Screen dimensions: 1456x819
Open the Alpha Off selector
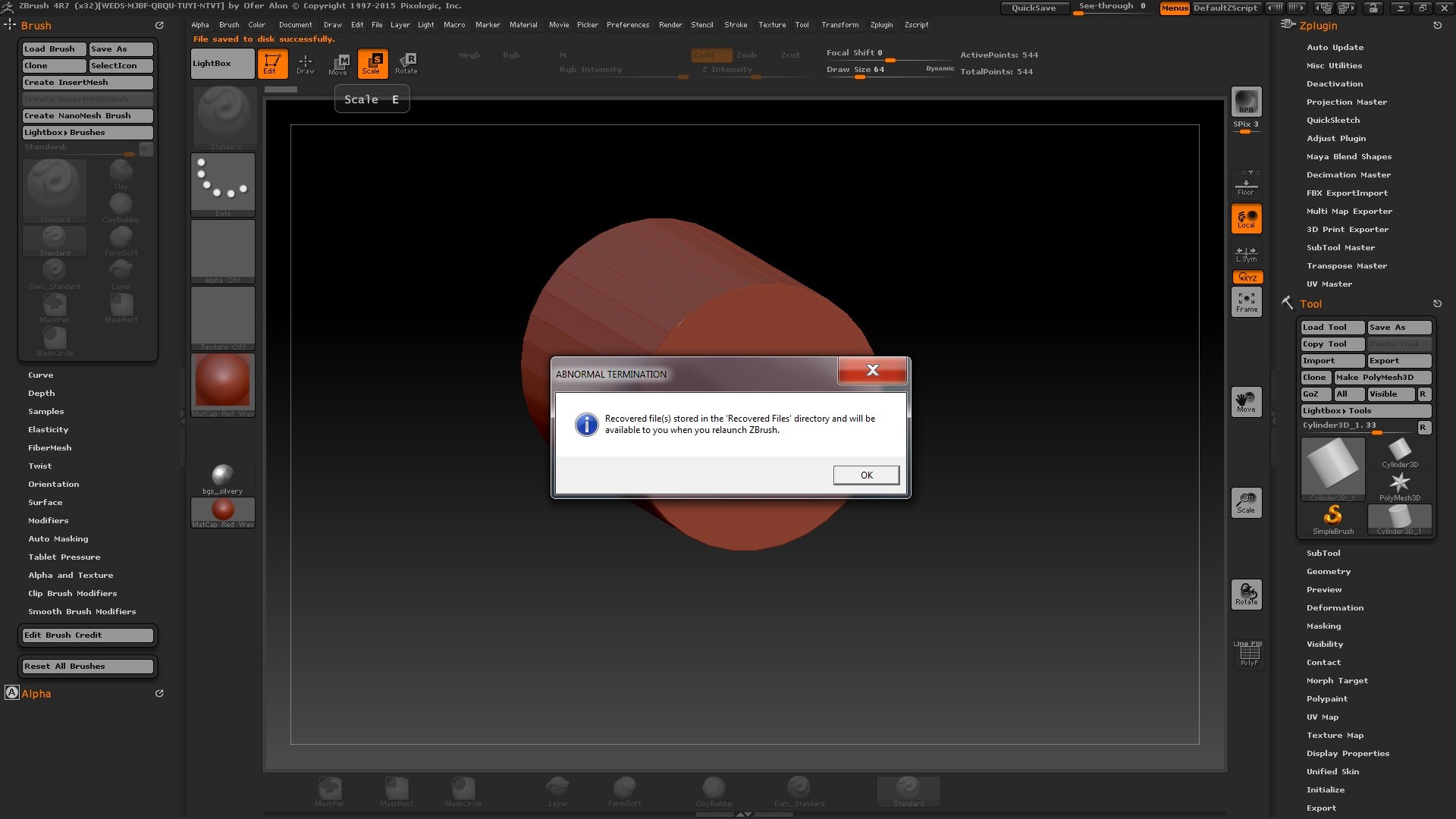coord(223,252)
